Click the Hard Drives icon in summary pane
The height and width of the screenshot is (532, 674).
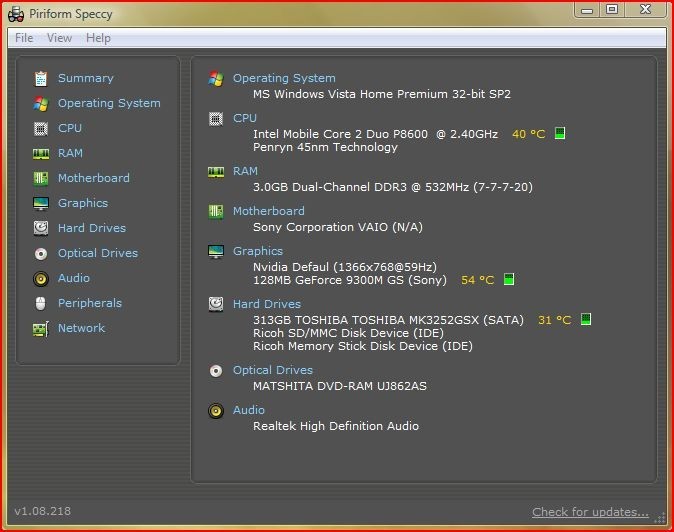pyautogui.click(x=216, y=304)
